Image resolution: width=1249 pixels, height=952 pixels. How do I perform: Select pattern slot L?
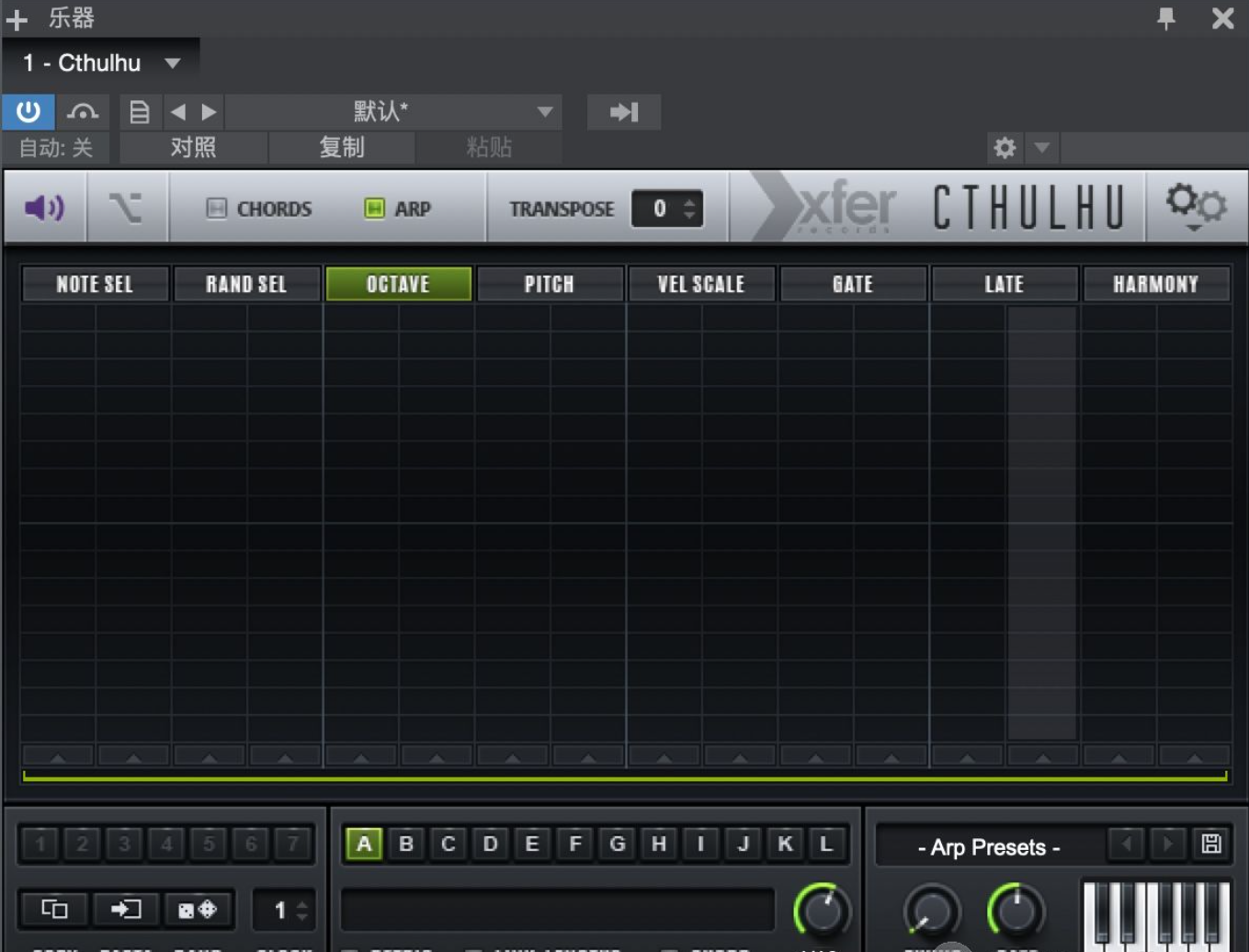point(826,844)
